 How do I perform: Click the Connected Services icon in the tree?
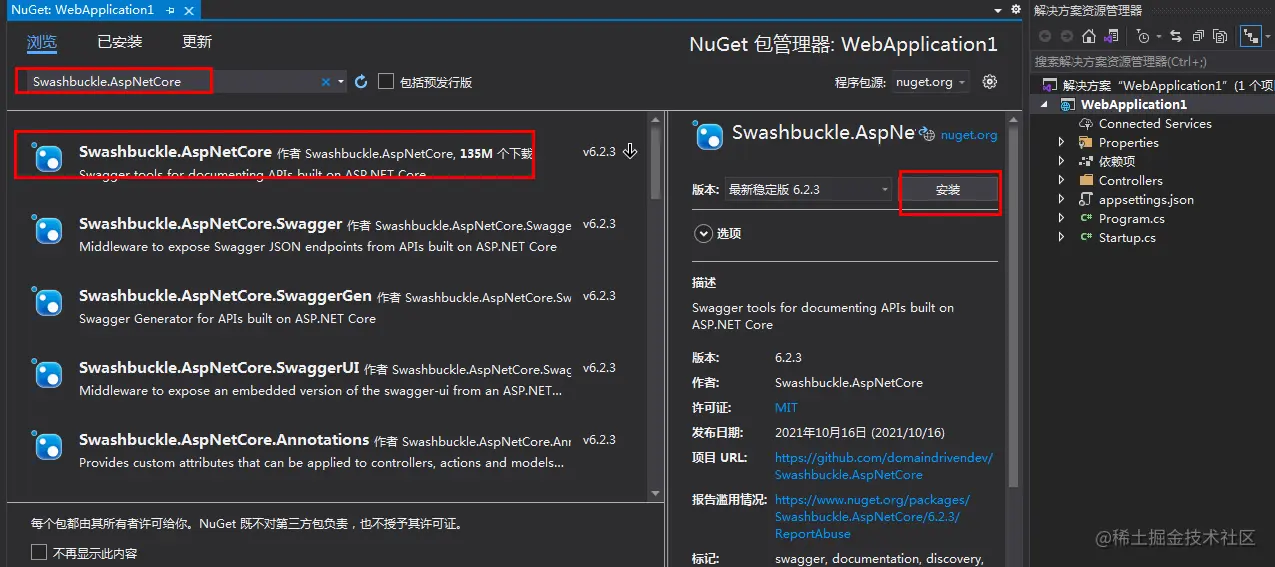click(1086, 124)
